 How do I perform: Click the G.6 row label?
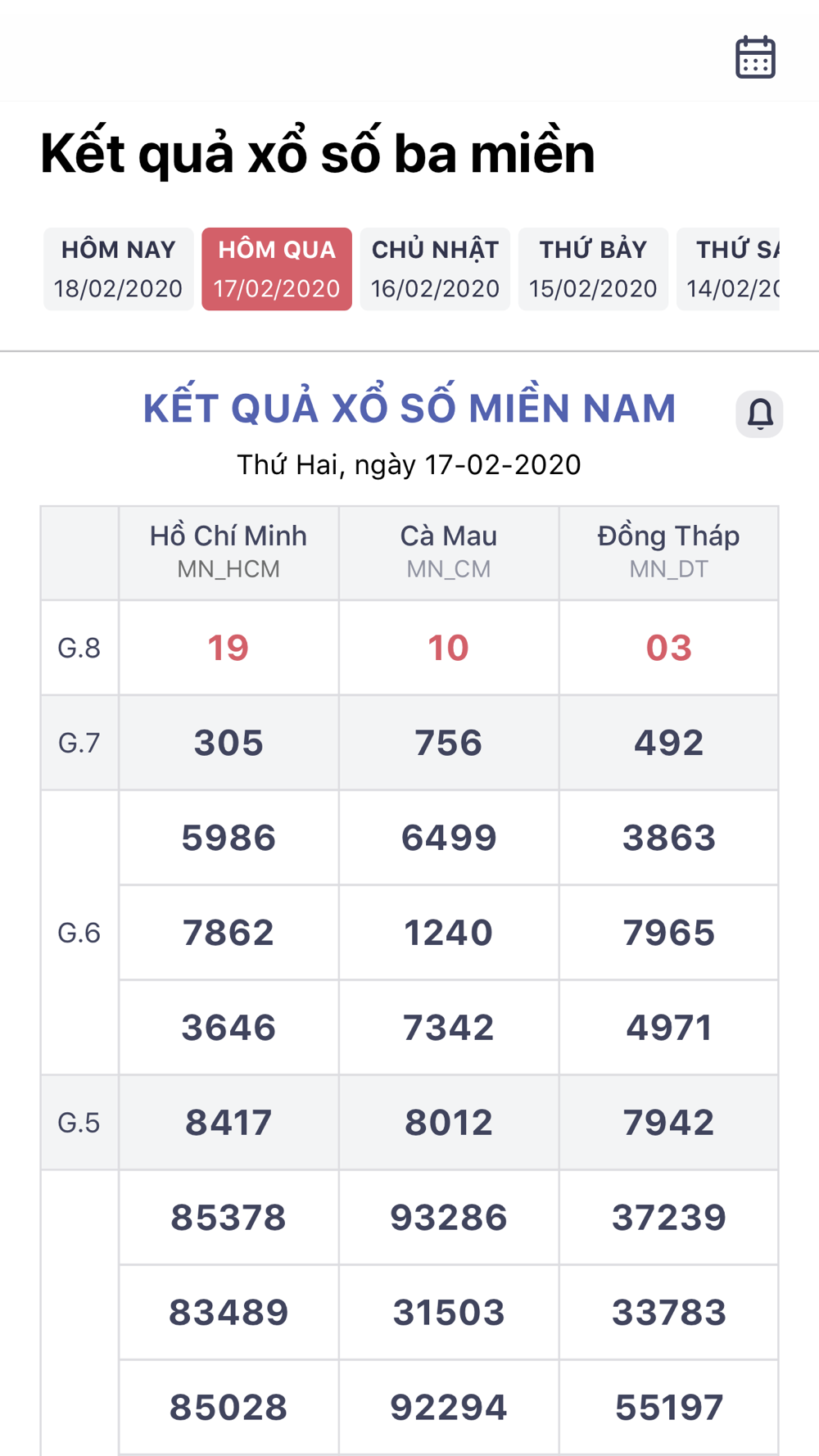pyautogui.click(x=79, y=933)
